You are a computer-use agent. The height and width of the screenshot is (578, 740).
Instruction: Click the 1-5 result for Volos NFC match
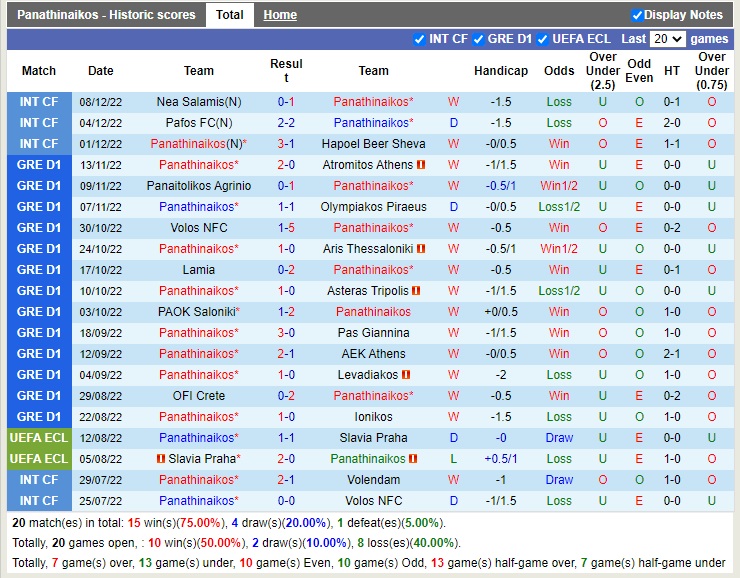(286, 228)
